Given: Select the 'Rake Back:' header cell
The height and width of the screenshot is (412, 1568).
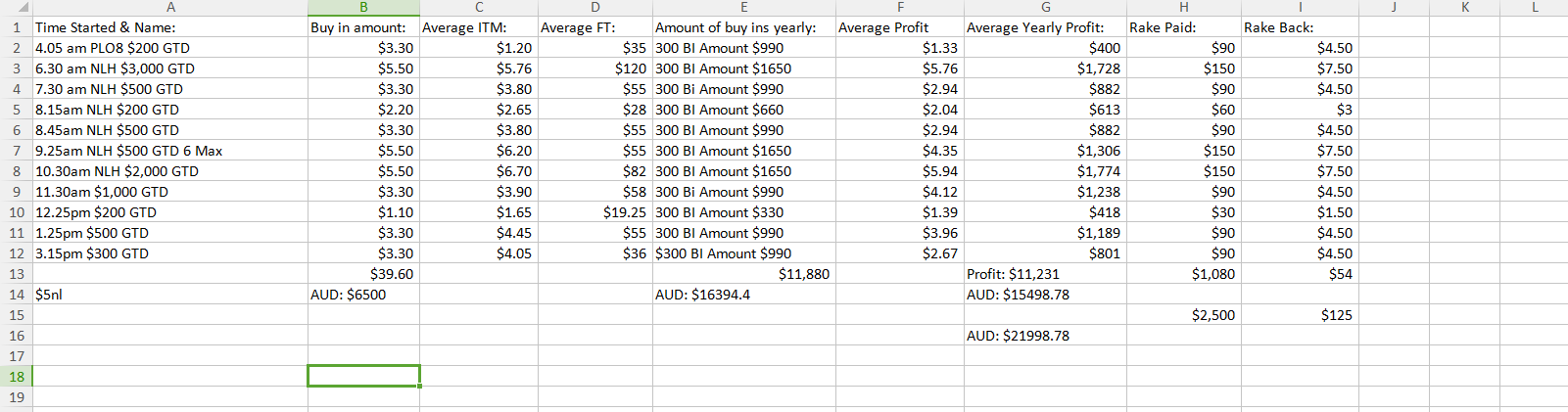Looking at the screenshot, I should click(x=1300, y=27).
